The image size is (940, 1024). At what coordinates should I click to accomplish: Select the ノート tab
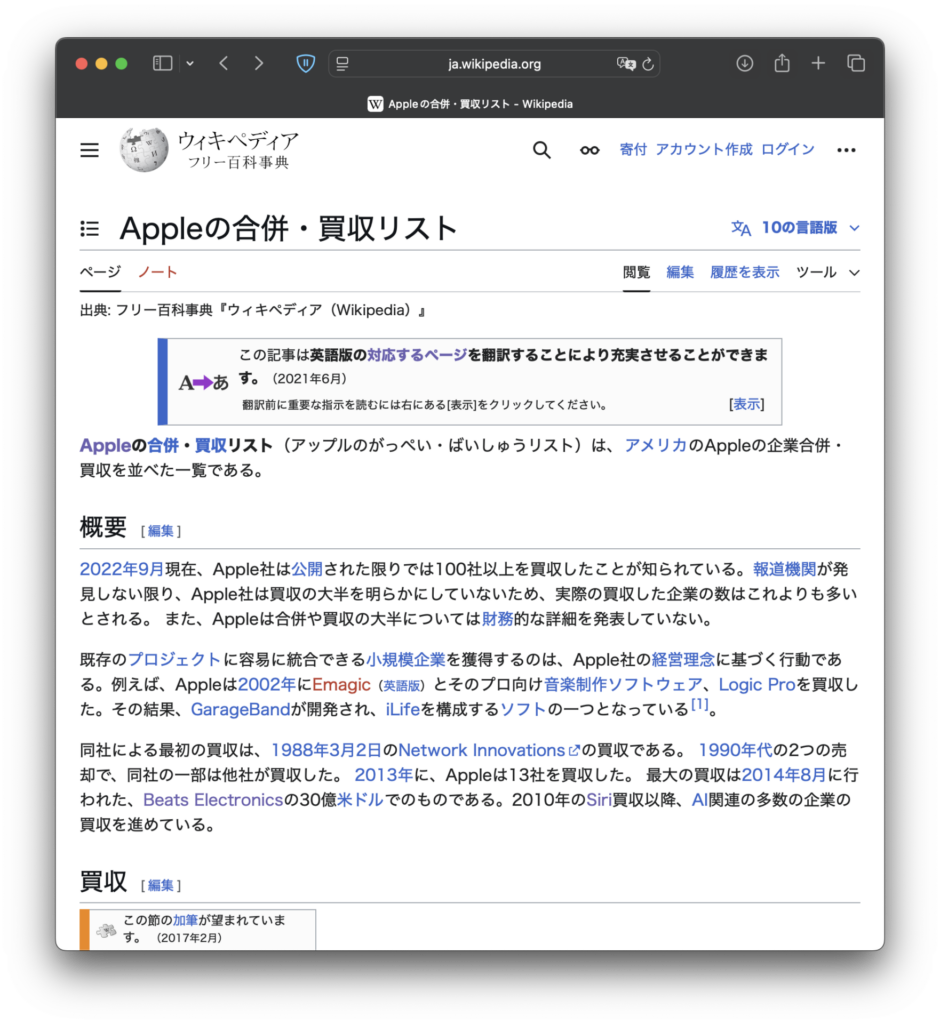point(157,272)
